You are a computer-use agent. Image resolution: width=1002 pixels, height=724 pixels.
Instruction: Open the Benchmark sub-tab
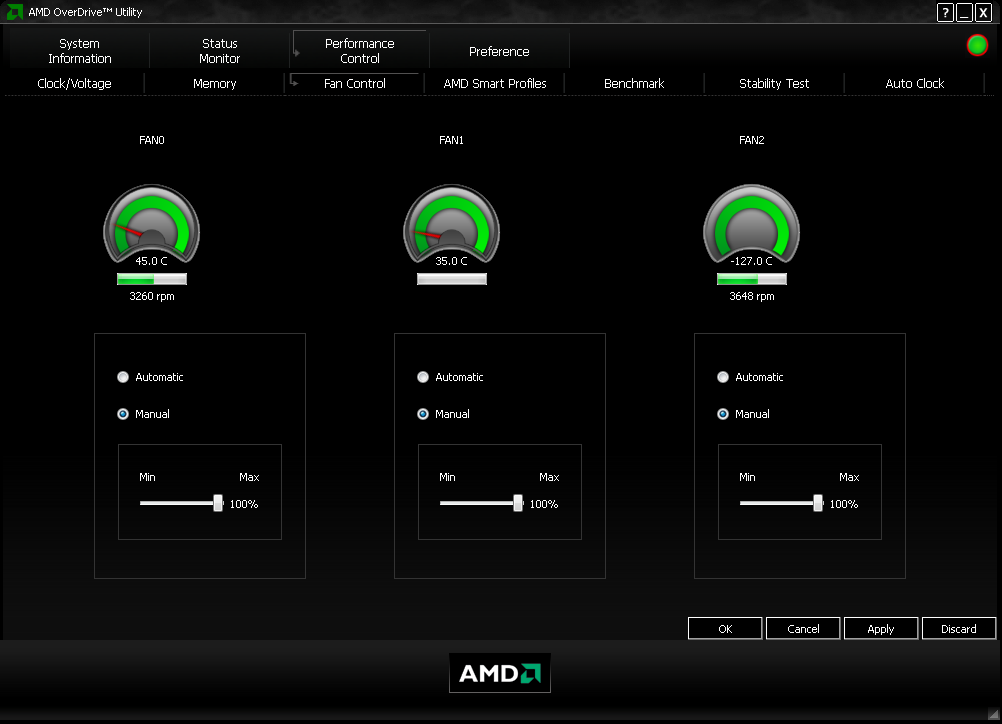click(634, 84)
